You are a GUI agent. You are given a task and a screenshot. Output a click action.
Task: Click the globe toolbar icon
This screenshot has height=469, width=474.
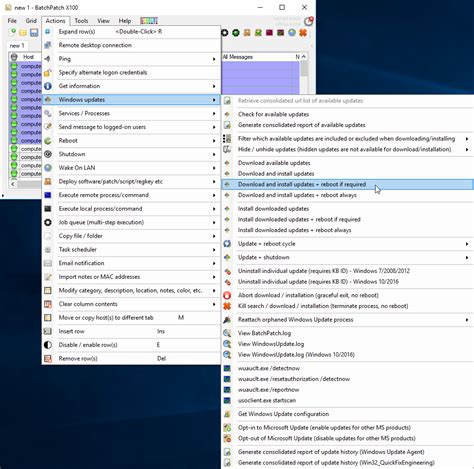click(292, 32)
